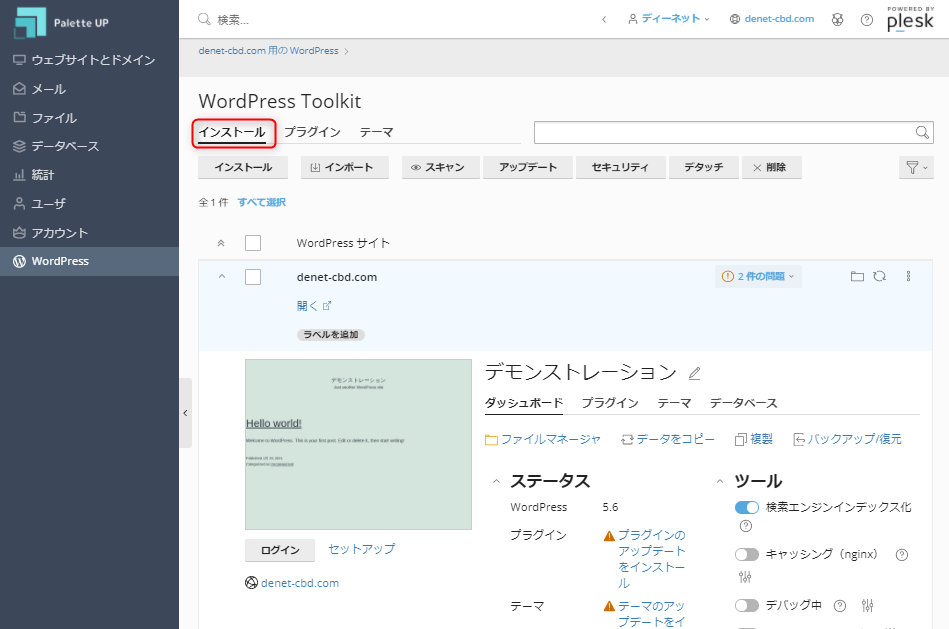Click the site preview thumbnail

click(x=358, y=444)
